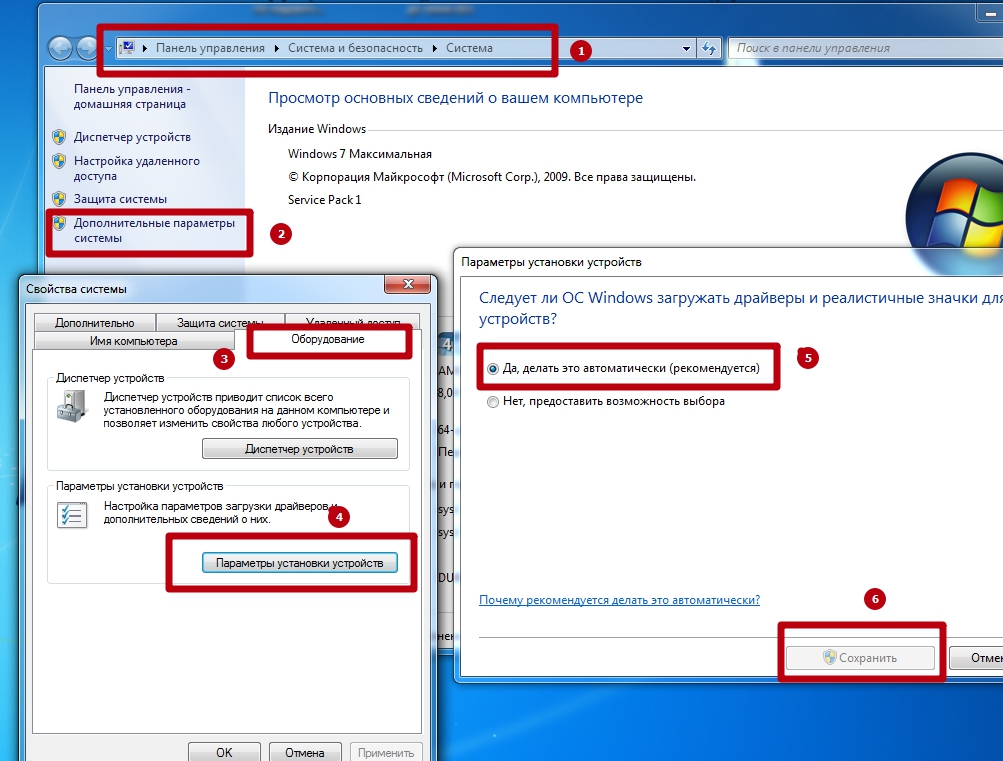Close the Свойства системы dialog
Viewport: 1003px width, 761px height.
[x=408, y=284]
